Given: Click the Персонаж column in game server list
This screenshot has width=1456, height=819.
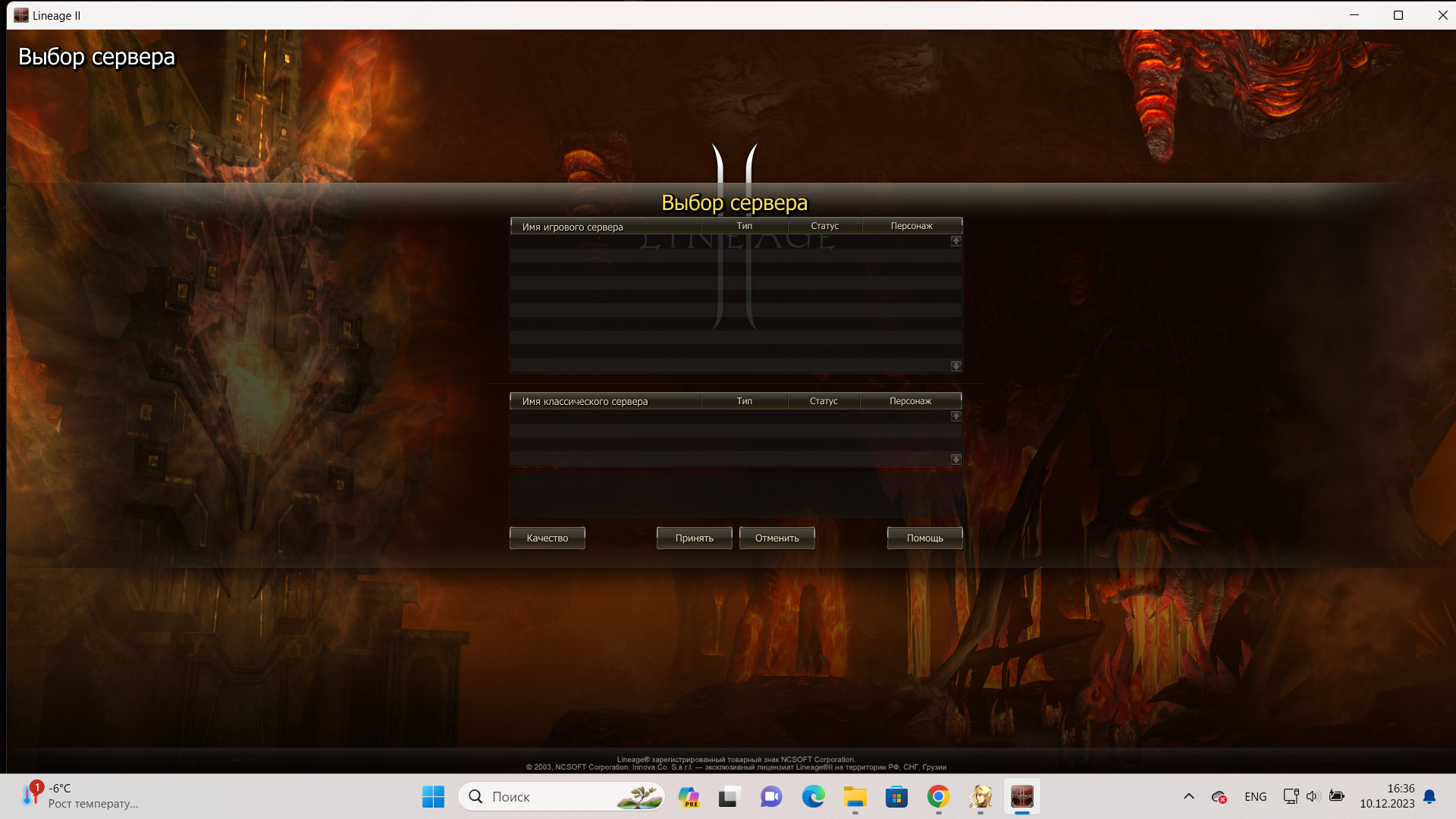Looking at the screenshot, I should [x=912, y=226].
